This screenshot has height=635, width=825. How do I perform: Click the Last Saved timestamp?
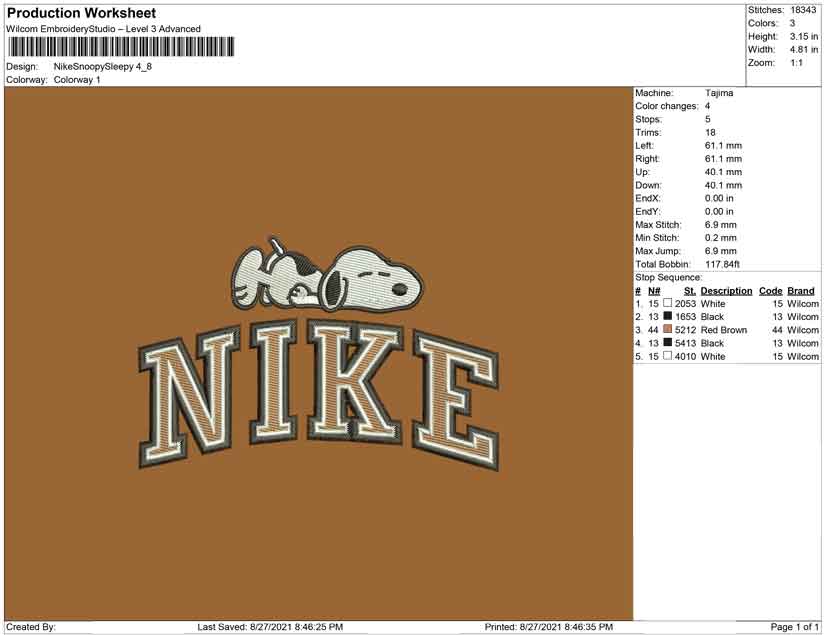(270, 627)
